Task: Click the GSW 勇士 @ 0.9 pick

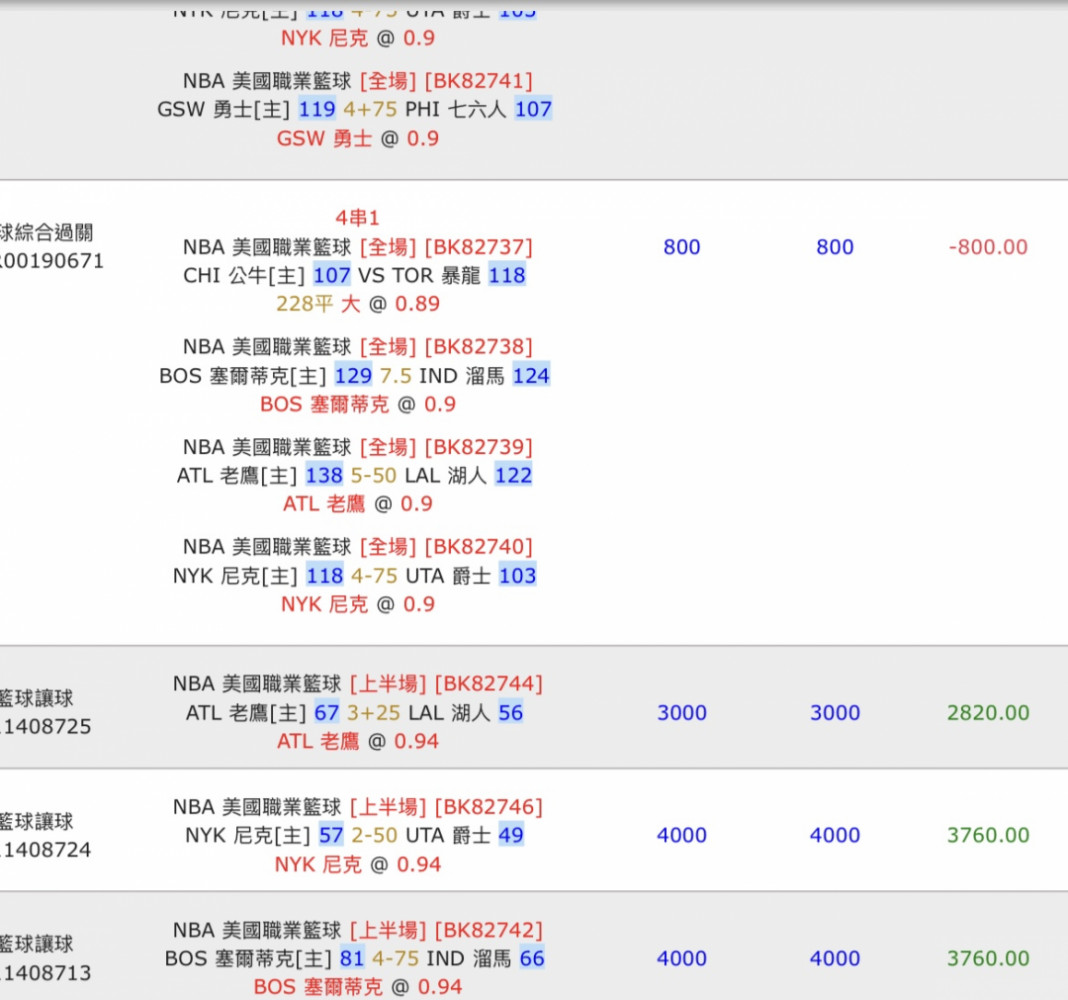Action: (358, 138)
